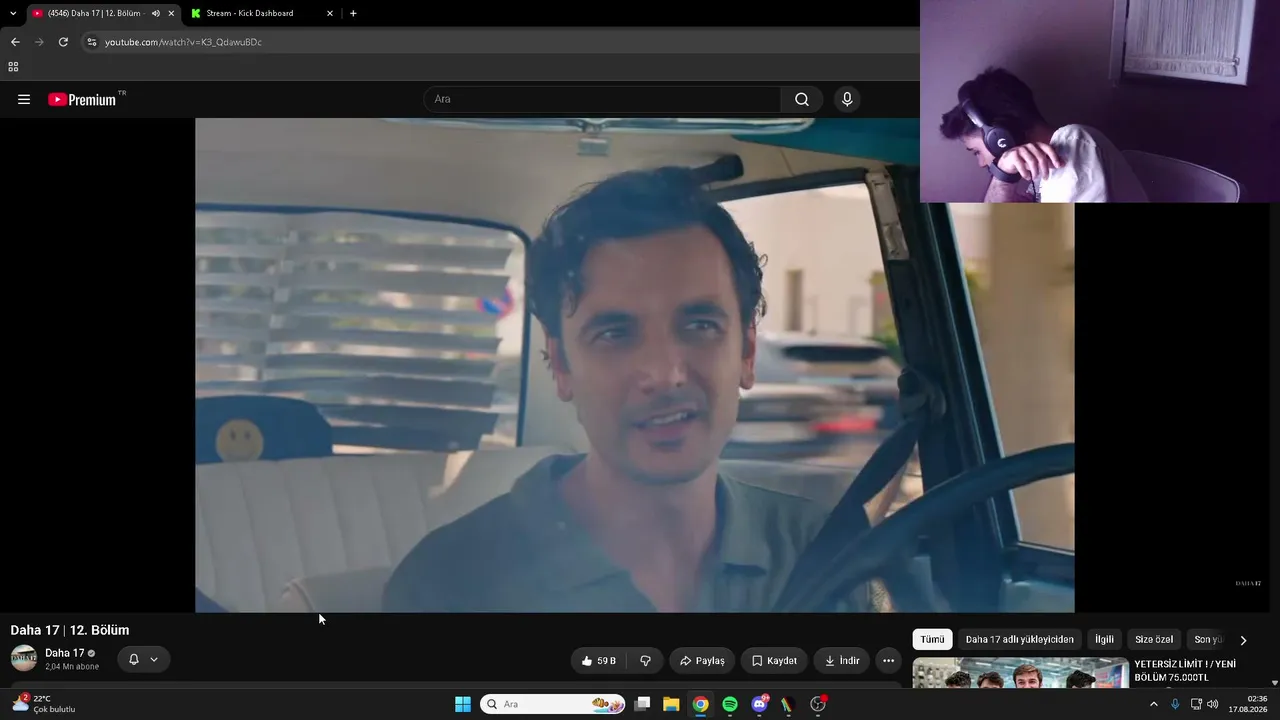
Task: Dislike the video with thumbs down
Action: 645,661
